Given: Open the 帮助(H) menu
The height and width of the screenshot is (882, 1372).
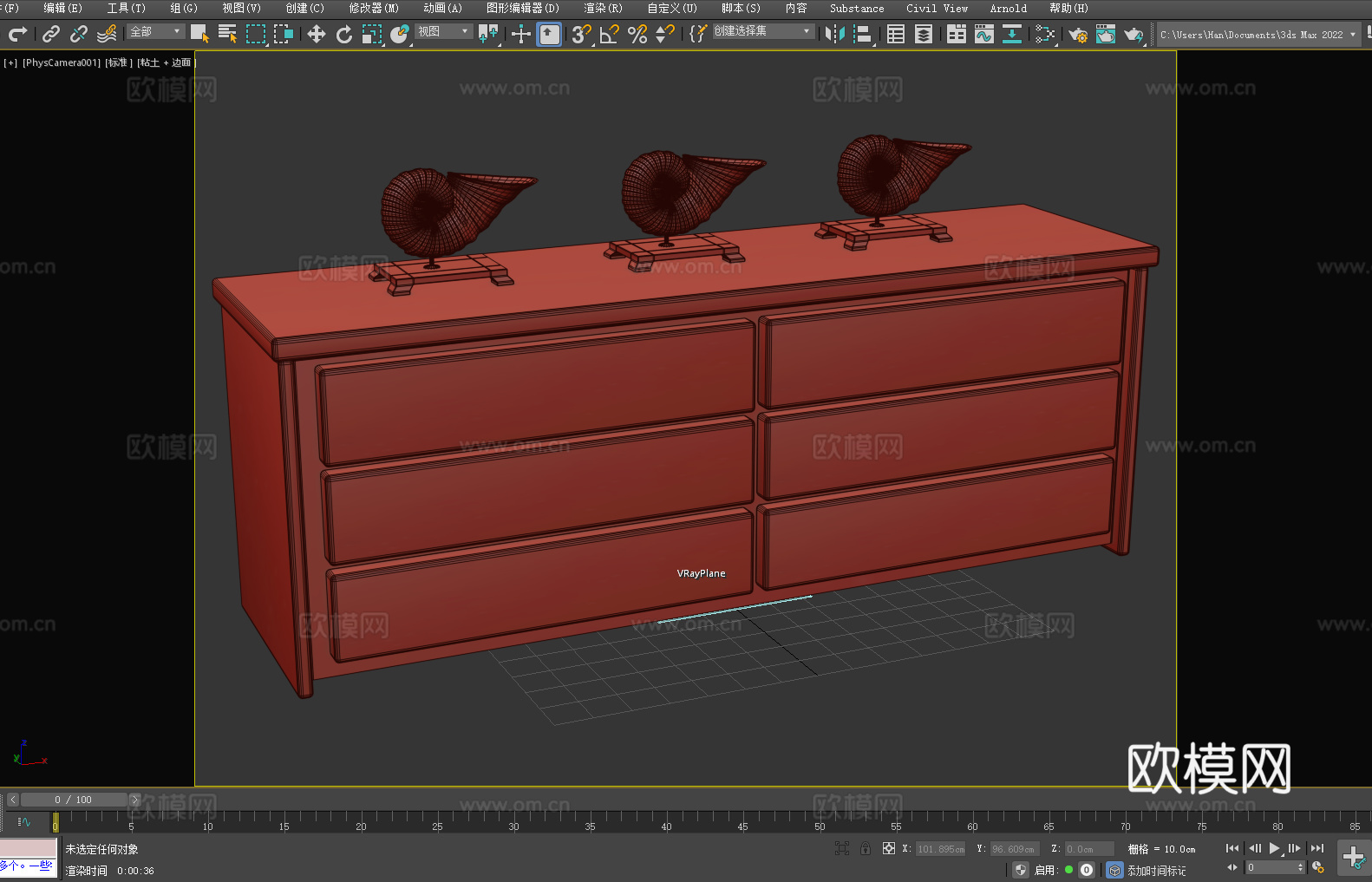Looking at the screenshot, I should [x=1068, y=8].
